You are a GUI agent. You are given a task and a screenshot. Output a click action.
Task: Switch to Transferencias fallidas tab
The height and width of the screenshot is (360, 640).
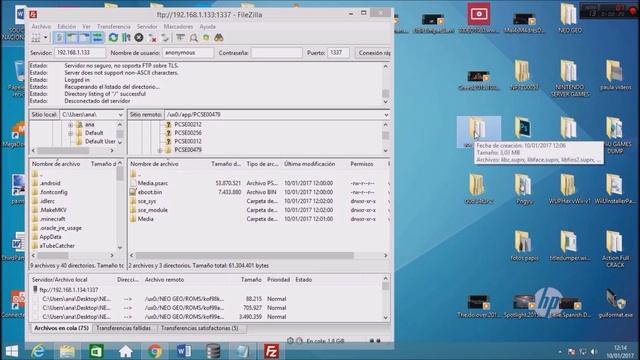point(124,328)
